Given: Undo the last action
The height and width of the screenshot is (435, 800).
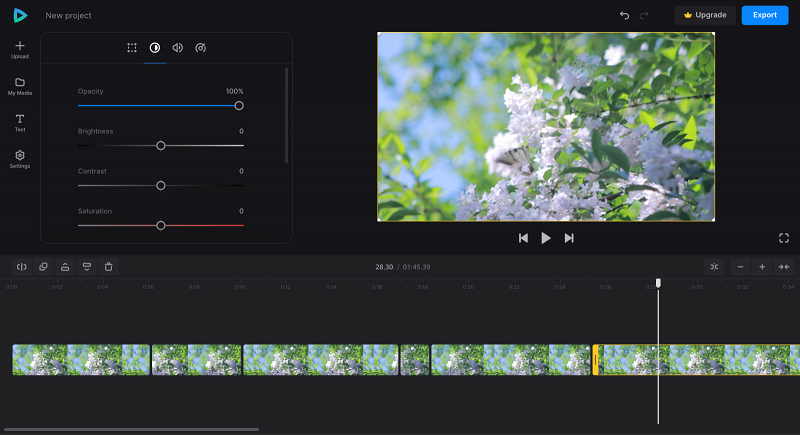Looking at the screenshot, I should click(x=624, y=15).
